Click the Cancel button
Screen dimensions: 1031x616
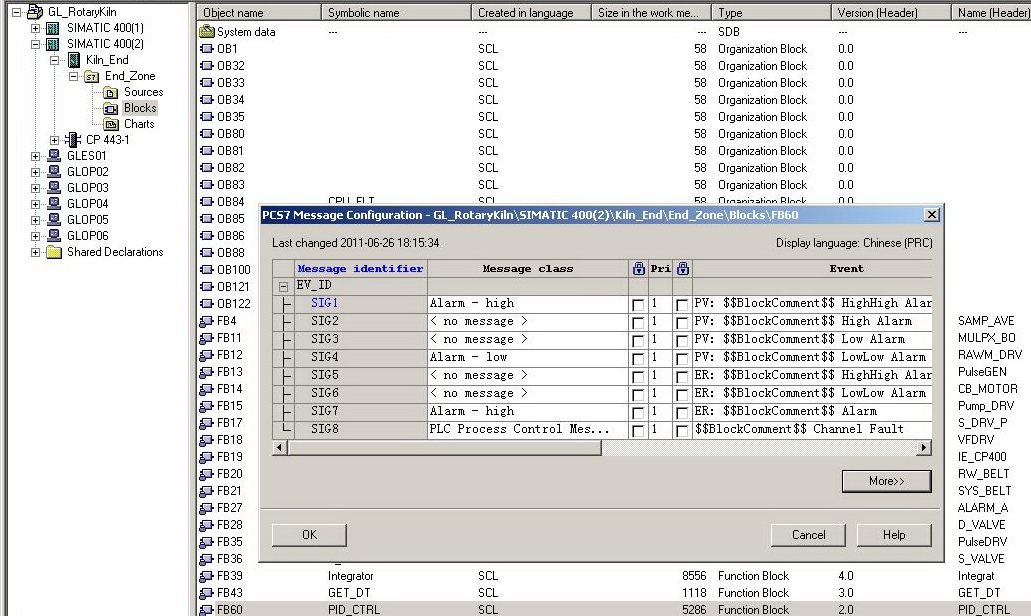808,535
